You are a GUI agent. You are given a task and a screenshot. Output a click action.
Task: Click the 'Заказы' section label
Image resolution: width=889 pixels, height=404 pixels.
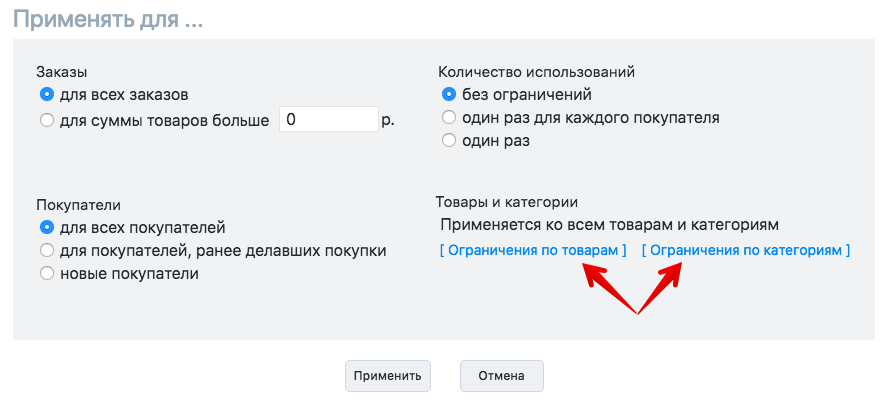pyautogui.click(x=62, y=72)
